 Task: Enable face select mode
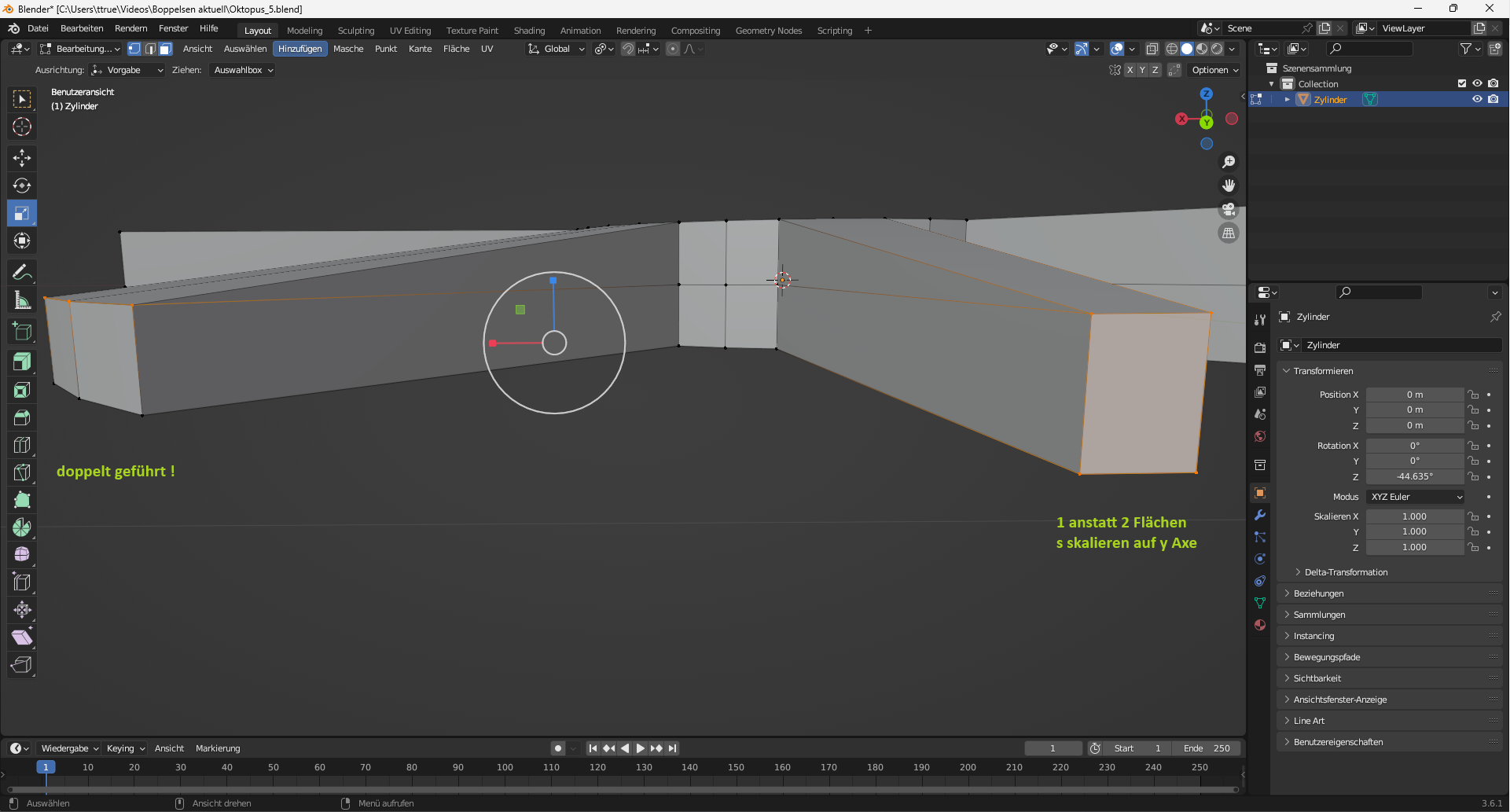click(x=166, y=49)
